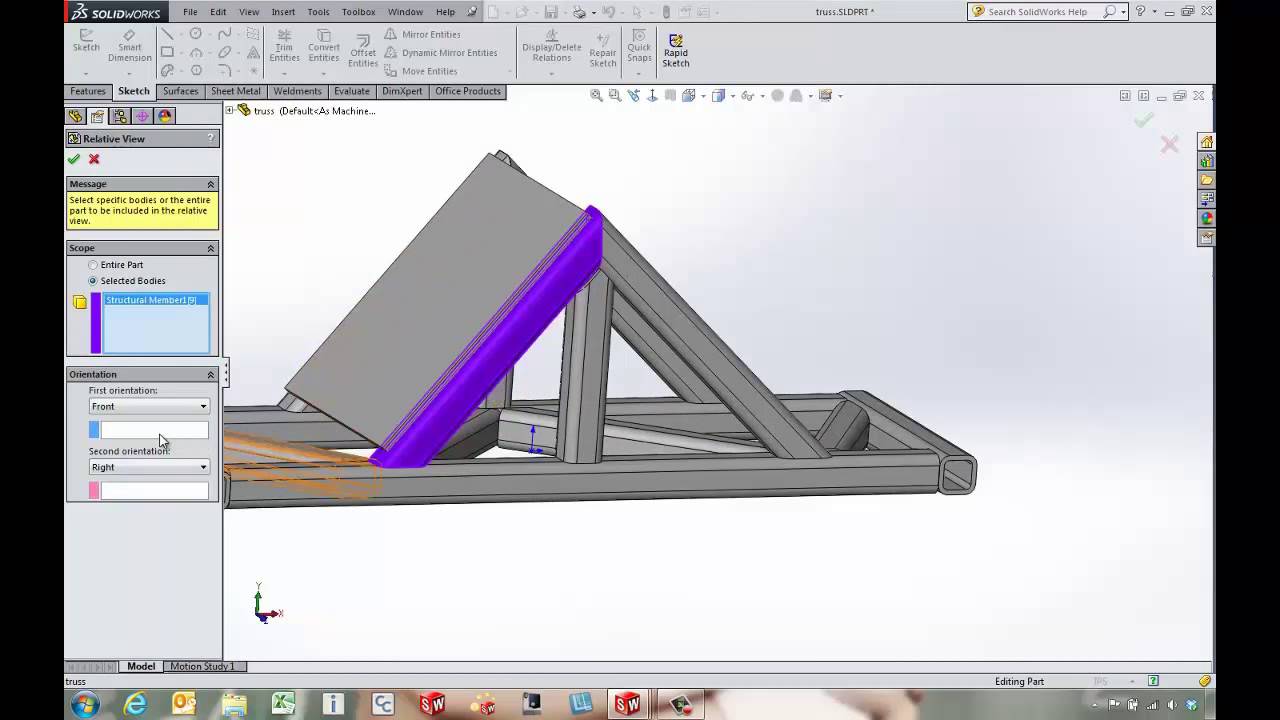This screenshot has height=720, width=1280.
Task: Accept Relative View with green checkmark
Action: (73, 159)
